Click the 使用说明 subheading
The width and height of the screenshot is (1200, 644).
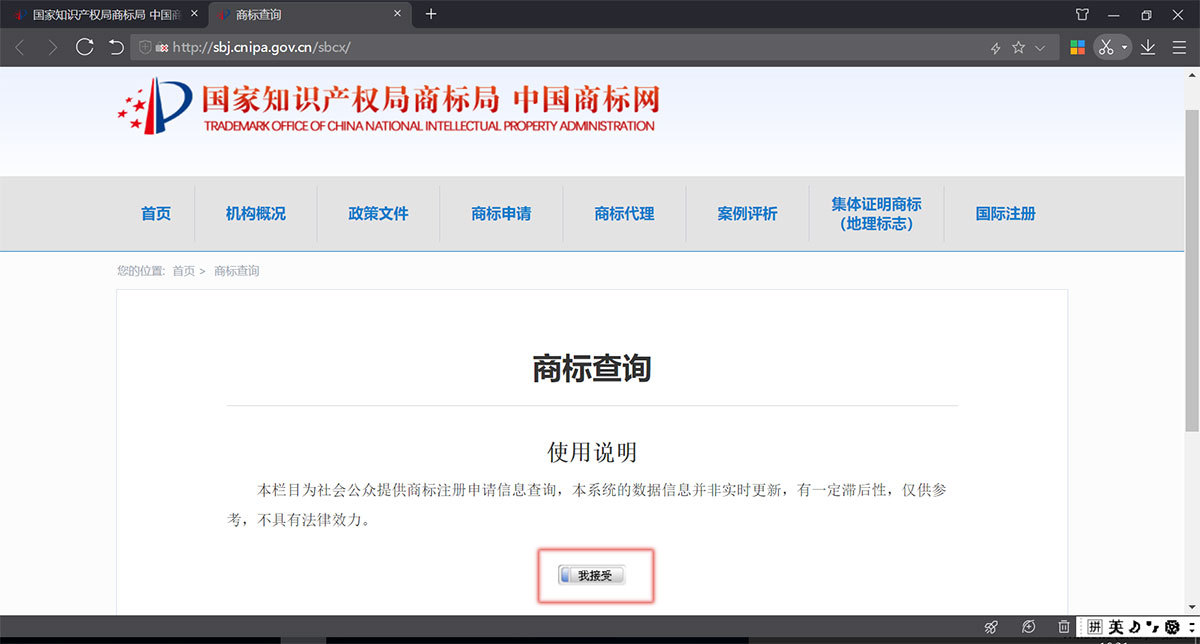coord(592,452)
